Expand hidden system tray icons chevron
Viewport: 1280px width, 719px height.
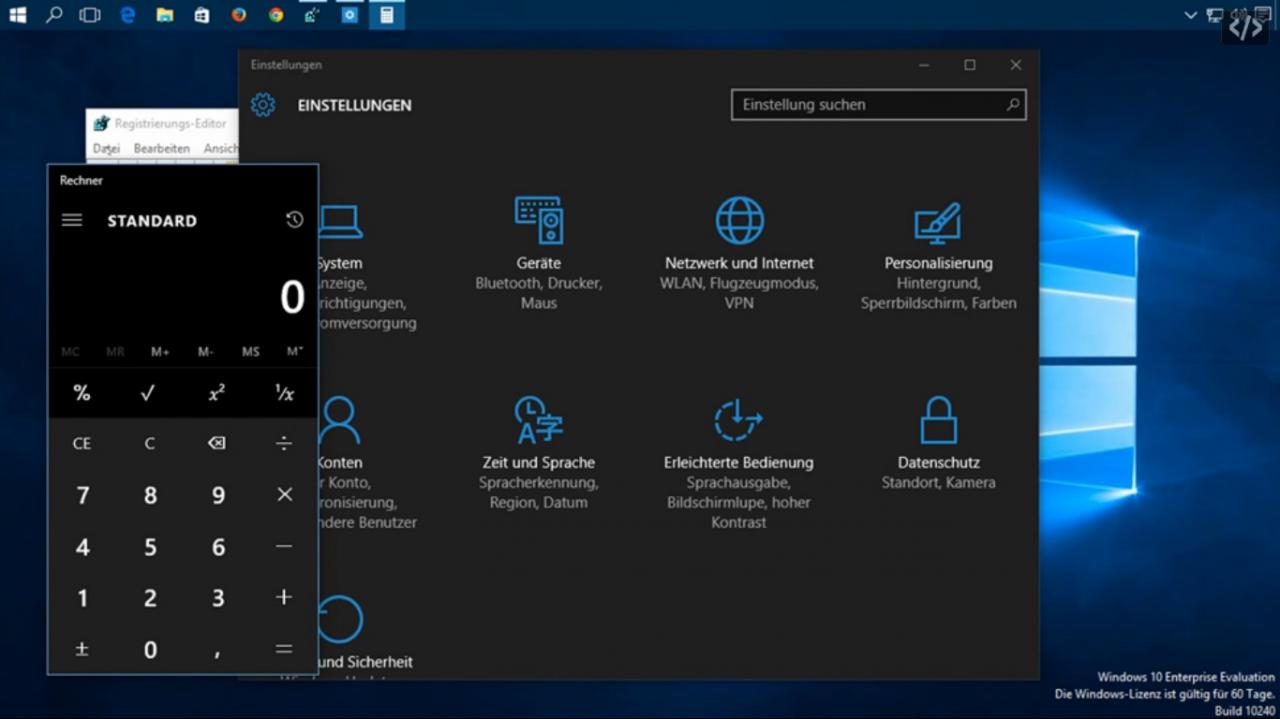(1190, 15)
